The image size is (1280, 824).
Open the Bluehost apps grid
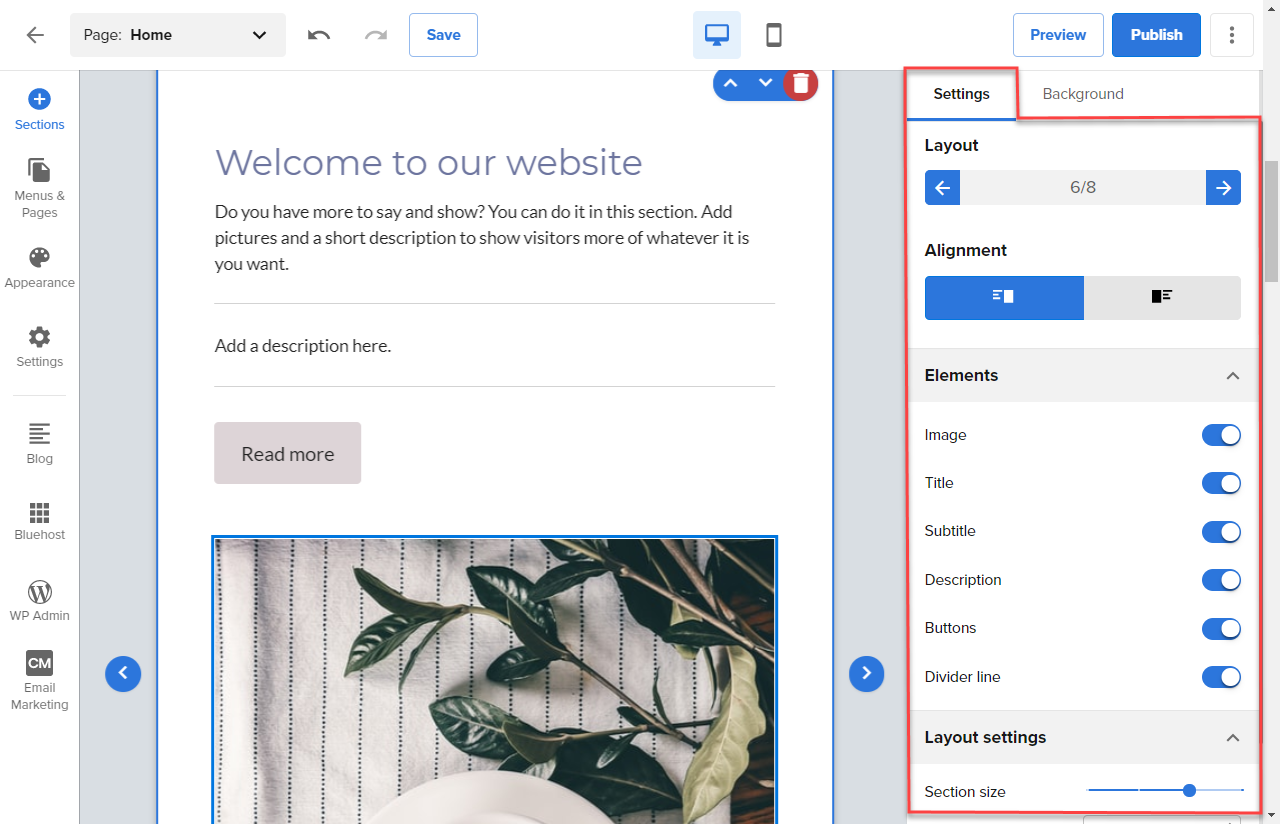[39, 521]
